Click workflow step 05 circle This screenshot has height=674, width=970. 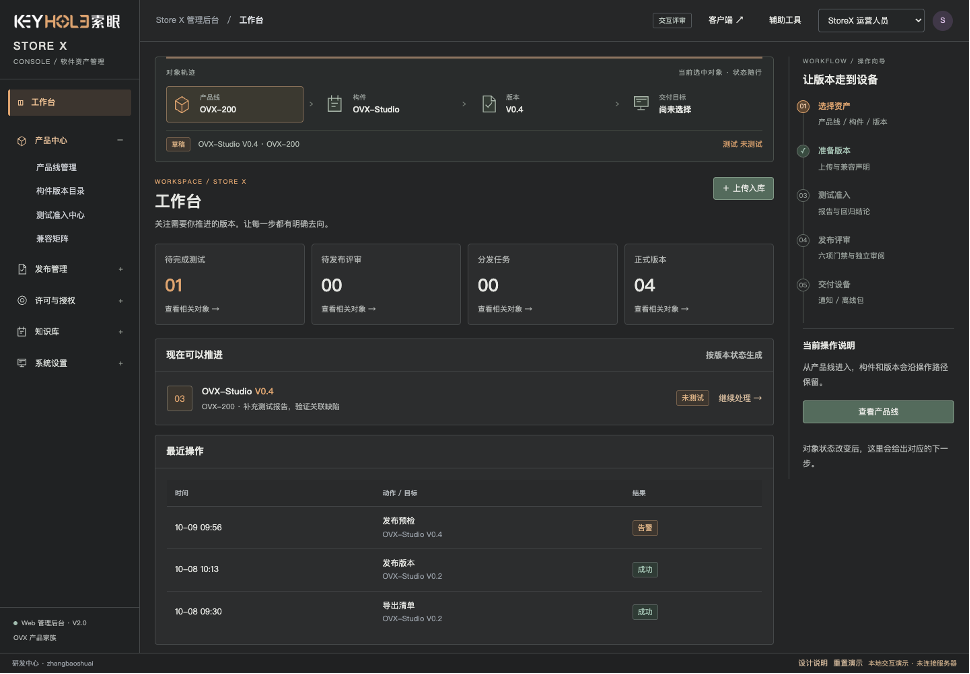pos(803,285)
